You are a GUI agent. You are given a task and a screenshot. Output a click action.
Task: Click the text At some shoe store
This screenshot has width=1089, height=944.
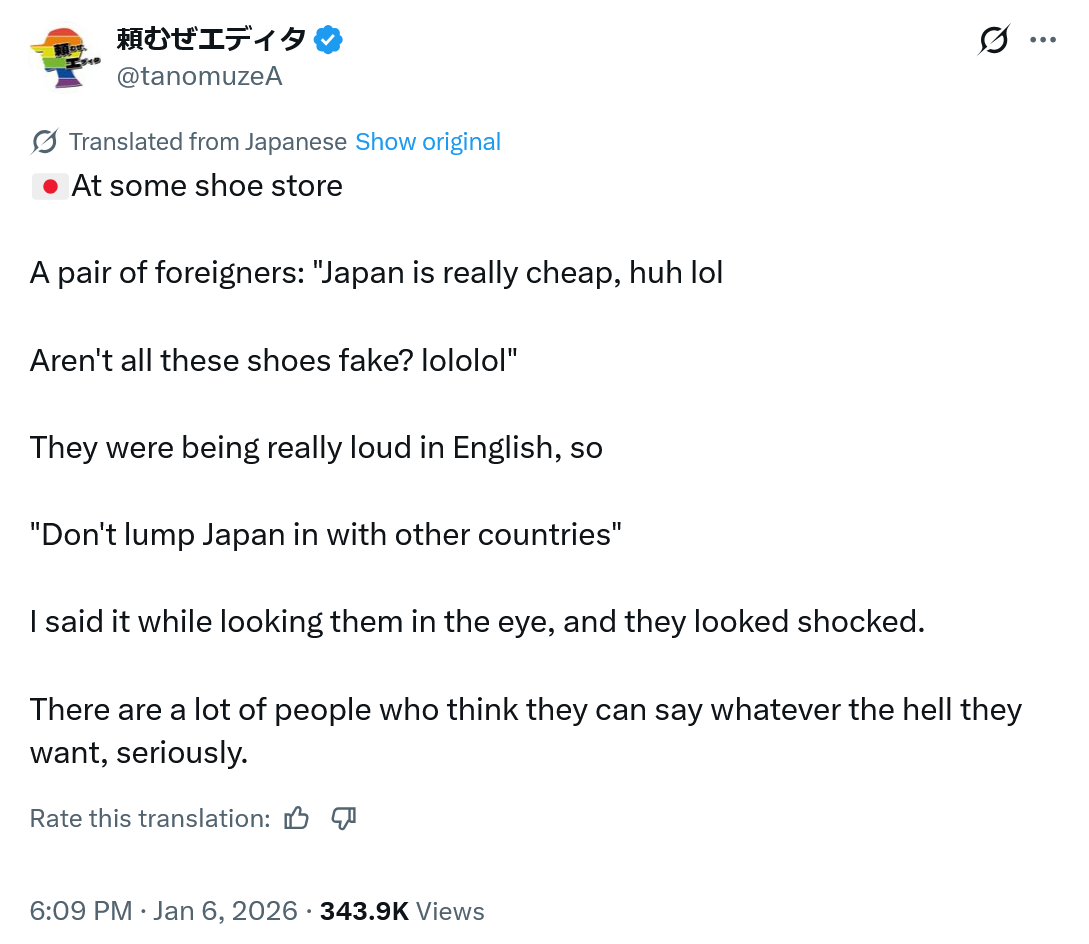tap(207, 186)
